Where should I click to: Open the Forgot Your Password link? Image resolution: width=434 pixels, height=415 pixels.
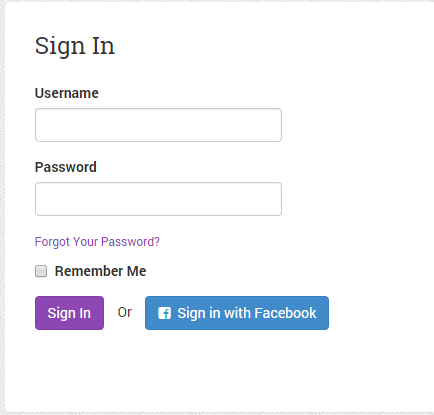point(97,242)
